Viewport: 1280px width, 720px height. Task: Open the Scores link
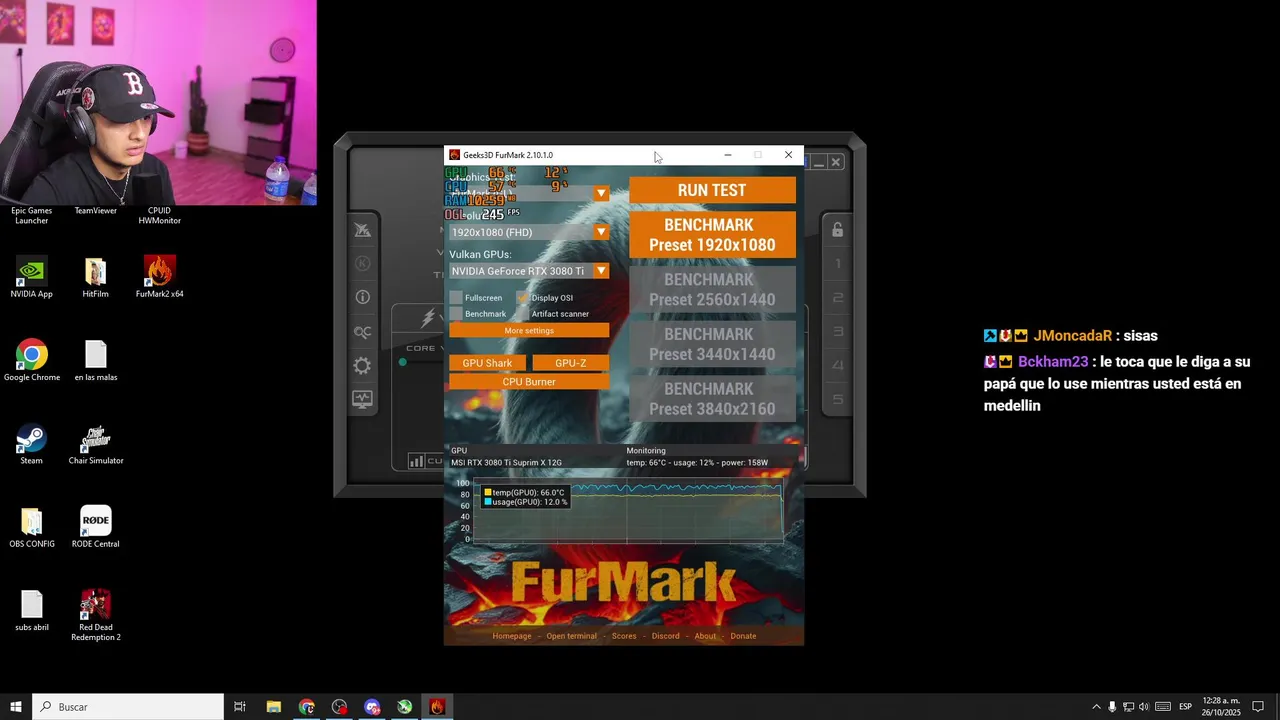[x=624, y=636]
